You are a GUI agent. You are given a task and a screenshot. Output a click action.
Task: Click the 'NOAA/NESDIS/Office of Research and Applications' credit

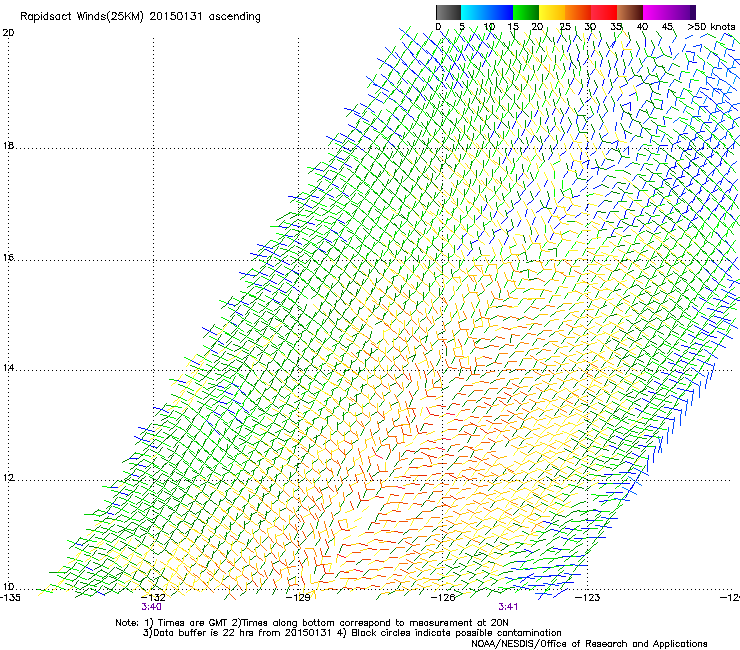pos(589,644)
